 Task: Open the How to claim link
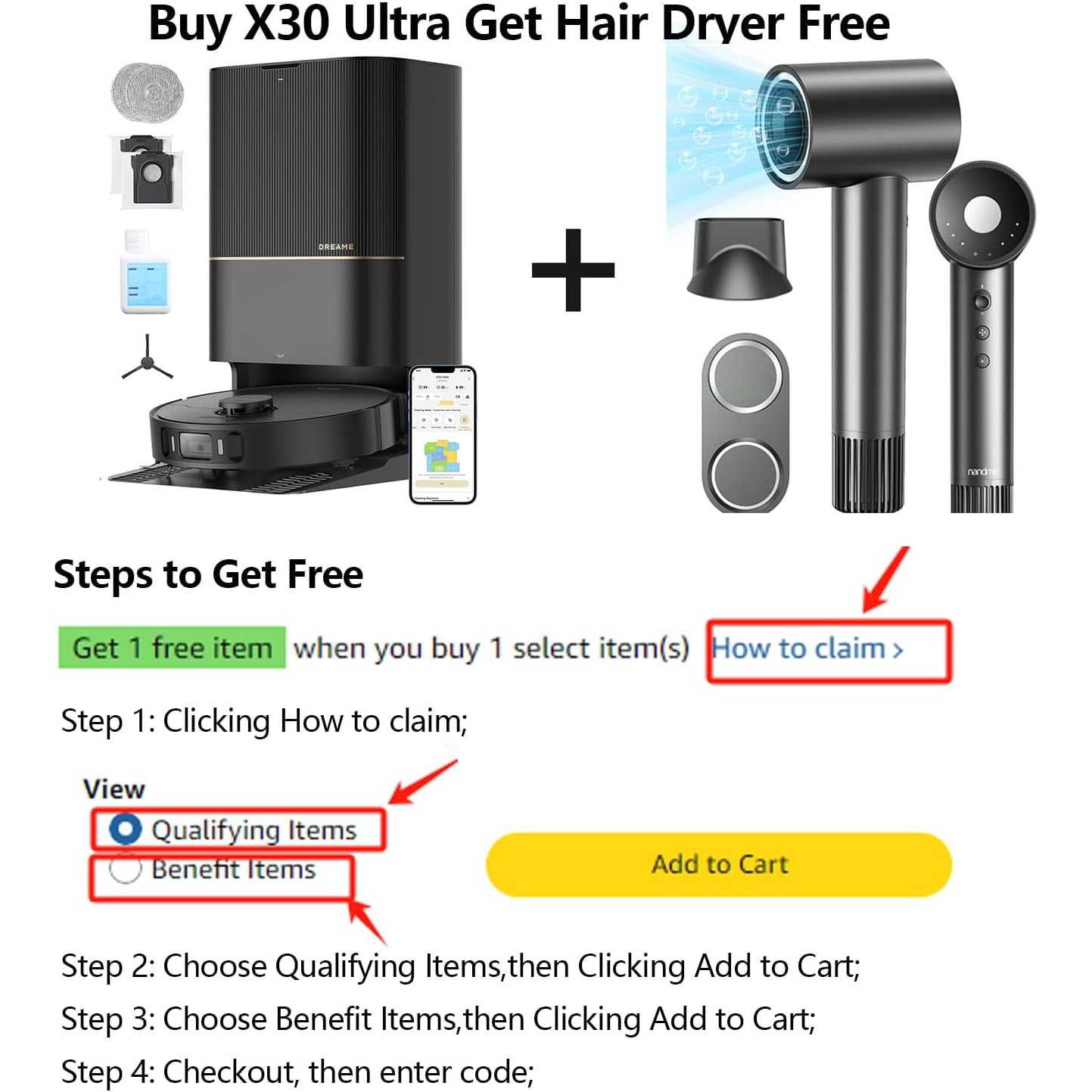[807, 649]
